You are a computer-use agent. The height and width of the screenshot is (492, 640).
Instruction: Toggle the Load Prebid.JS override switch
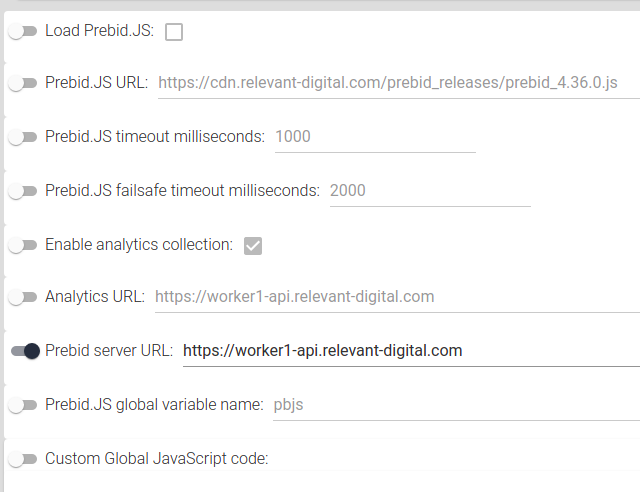23,31
